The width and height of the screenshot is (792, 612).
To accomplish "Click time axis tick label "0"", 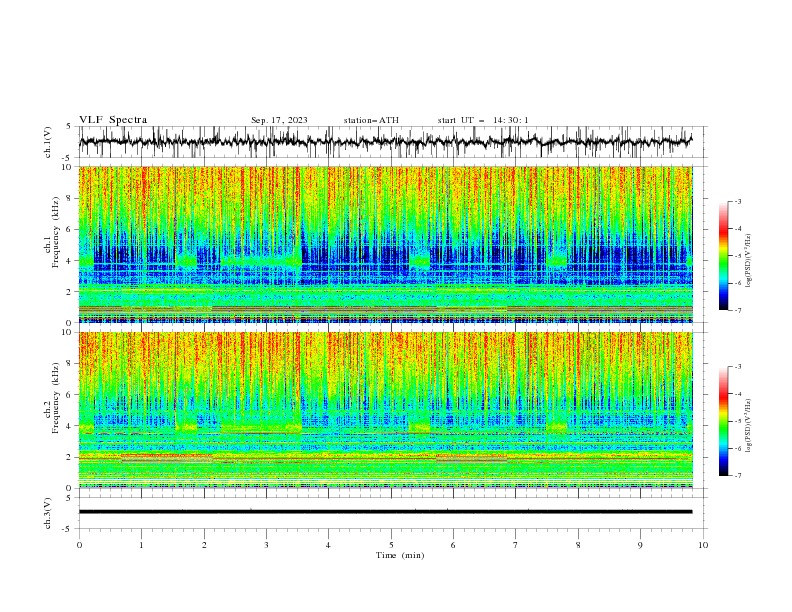I will tap(79, 545).
